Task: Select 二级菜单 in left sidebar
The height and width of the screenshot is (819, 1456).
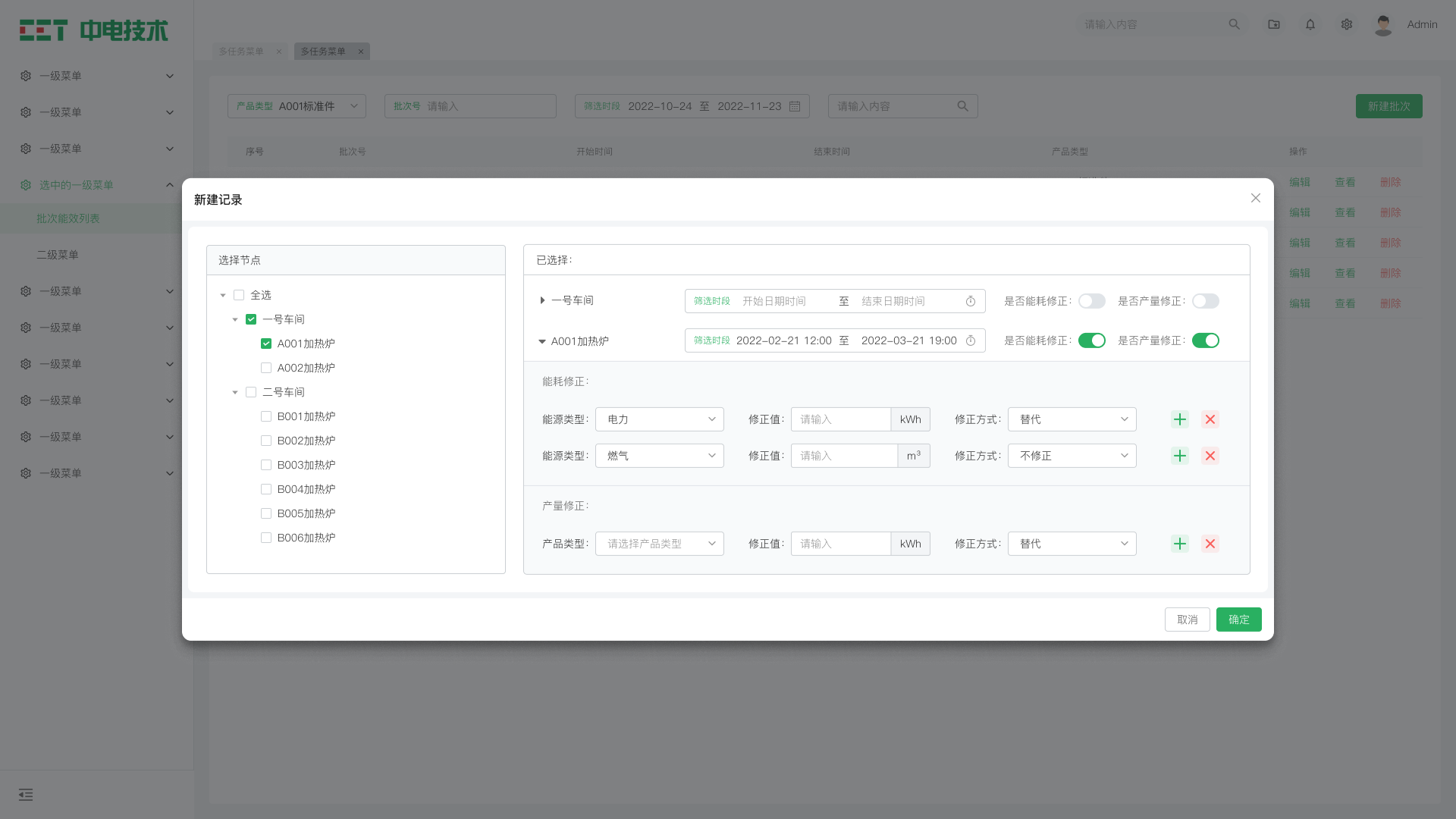Action: [58, 255]
